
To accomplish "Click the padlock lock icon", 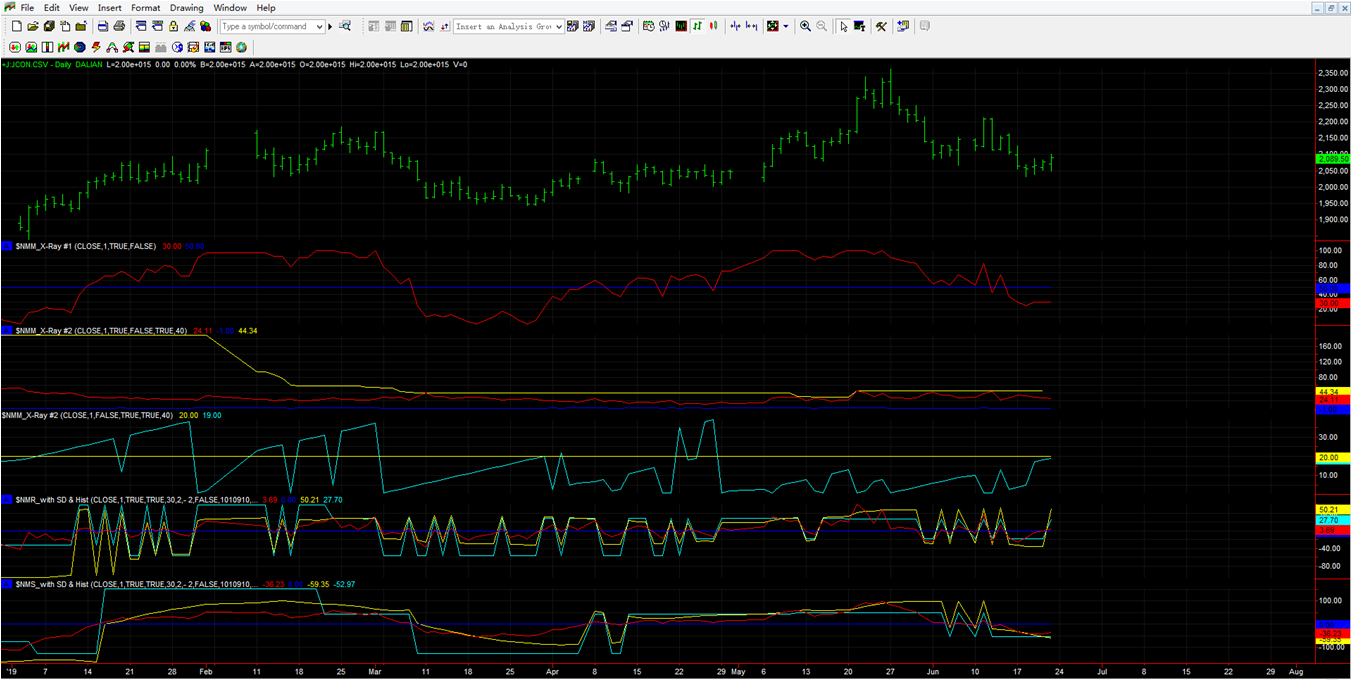I will (x=173, y=26).
